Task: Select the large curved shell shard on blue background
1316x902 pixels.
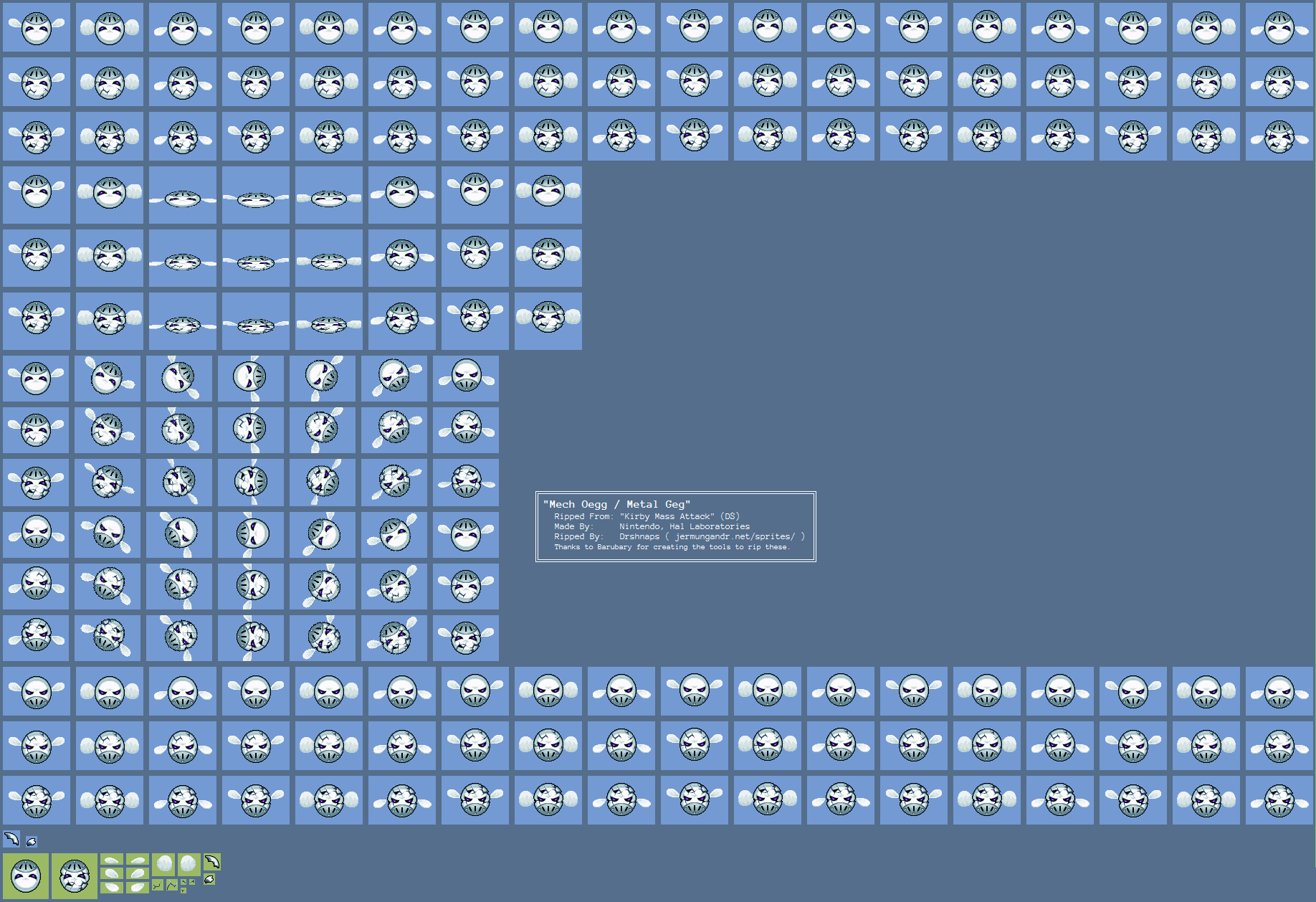Action: pos(11,839)
